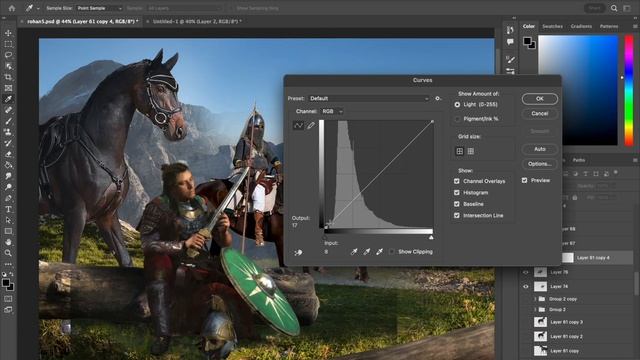The height and width of the screenshot is (360, 640).
Task: Select the Rectangle shape tool
Action: click(x=8, y=231)
